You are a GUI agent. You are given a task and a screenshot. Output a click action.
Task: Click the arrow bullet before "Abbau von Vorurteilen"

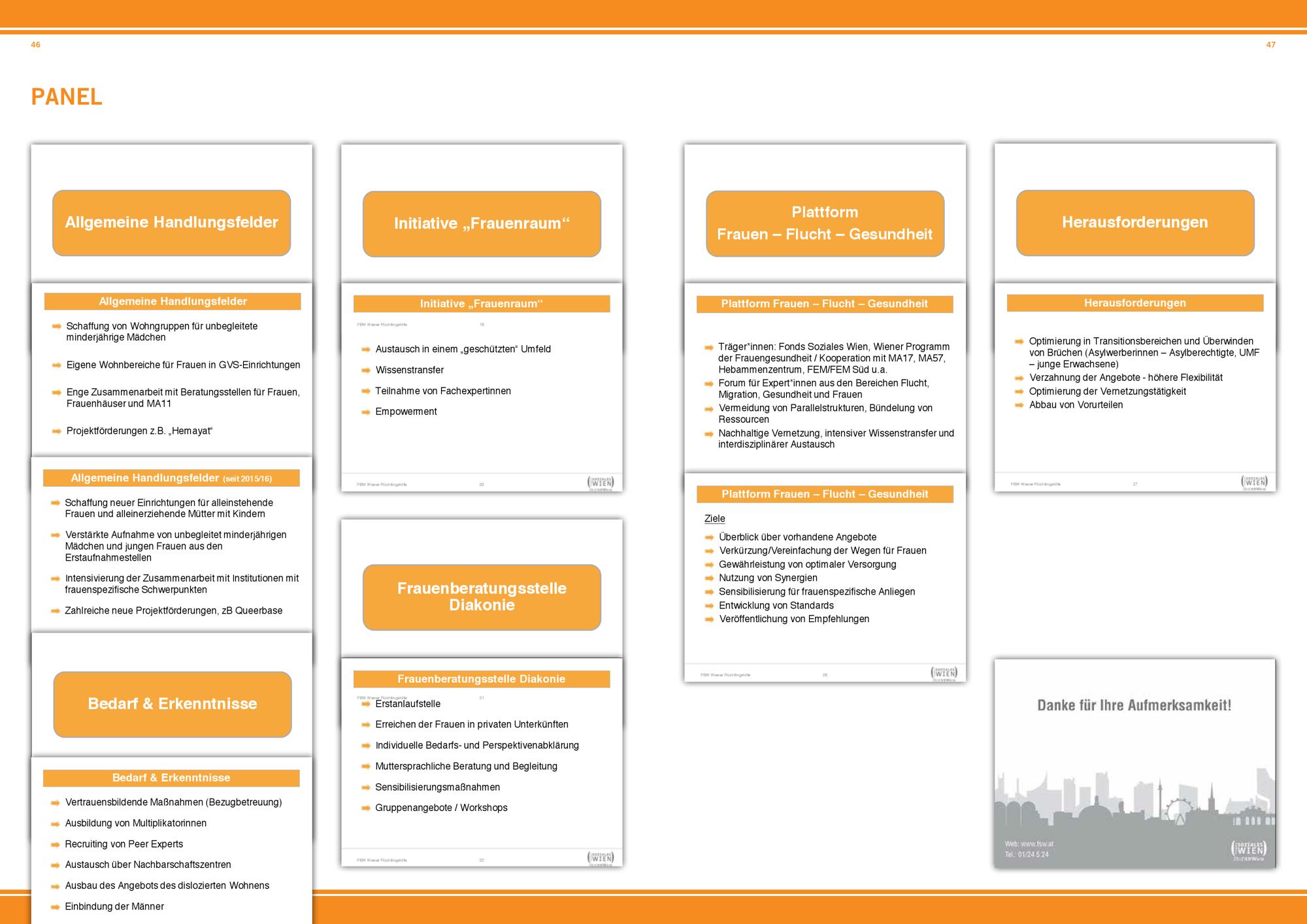click(1019, 405)
